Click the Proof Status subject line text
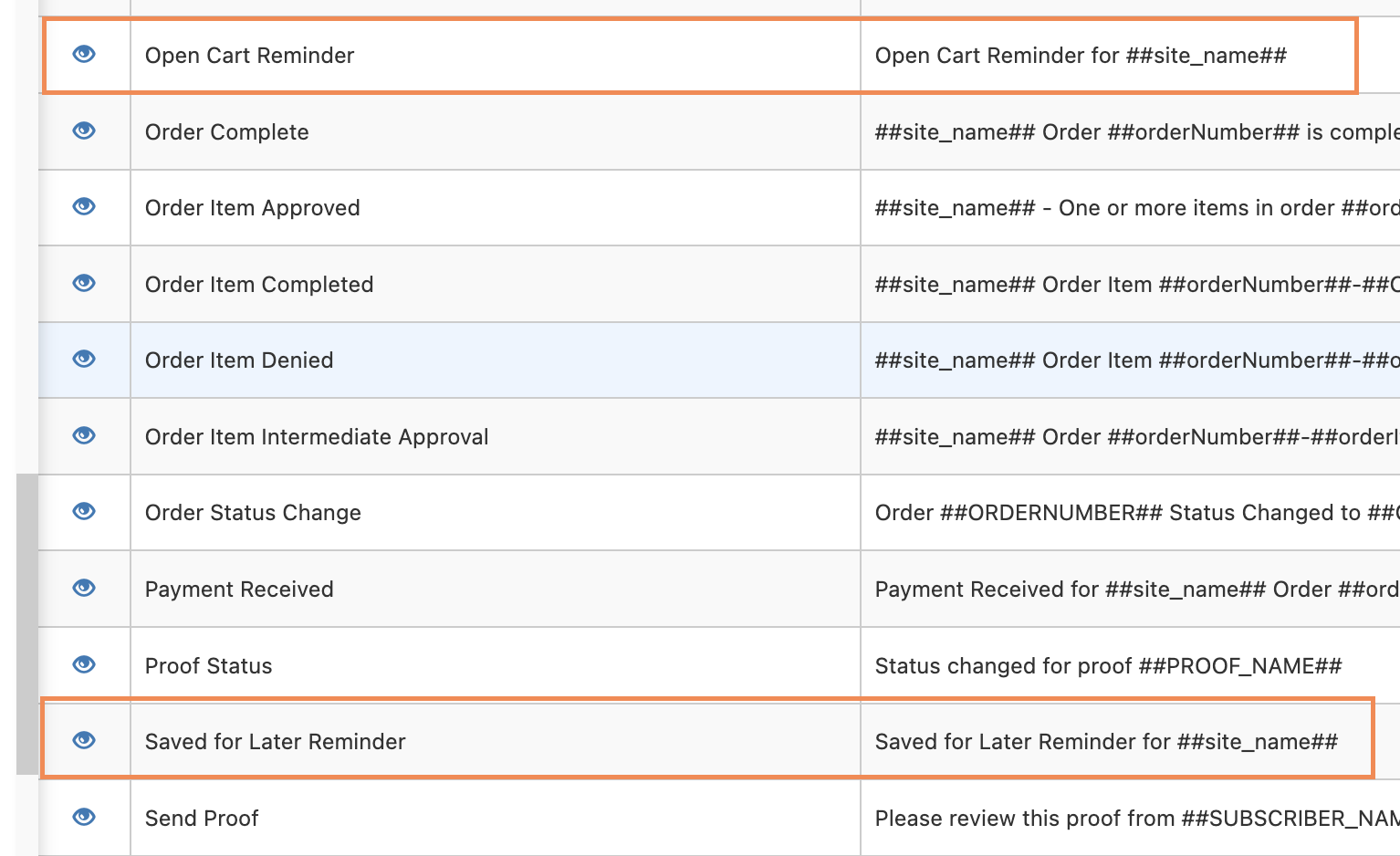The image size is (1400, 856). point(1108,666)
